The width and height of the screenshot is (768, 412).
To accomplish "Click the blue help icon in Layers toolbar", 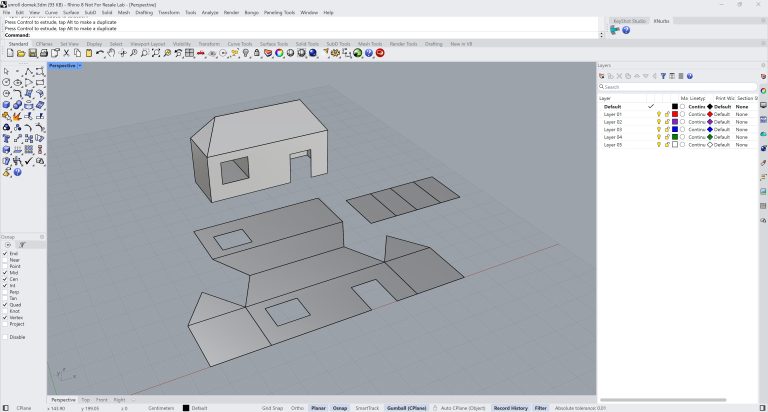I will [690, 76].
